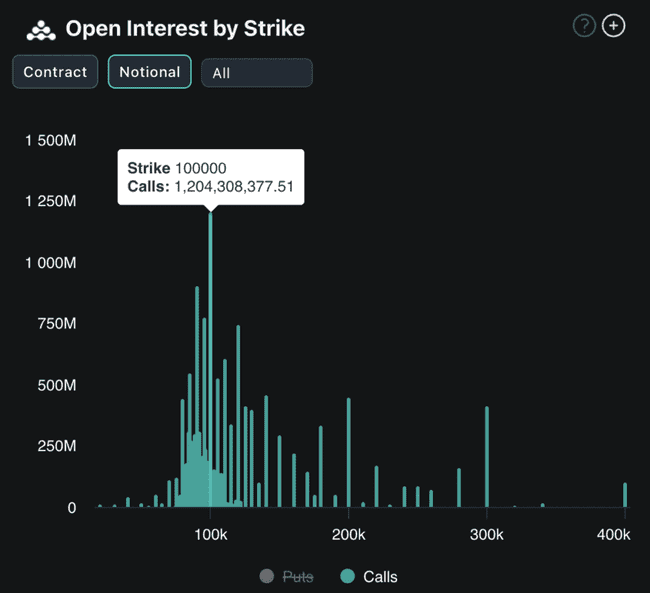Click the Open Interest by Strike title
Screen dimensions: 650x593
pos(185,28)
